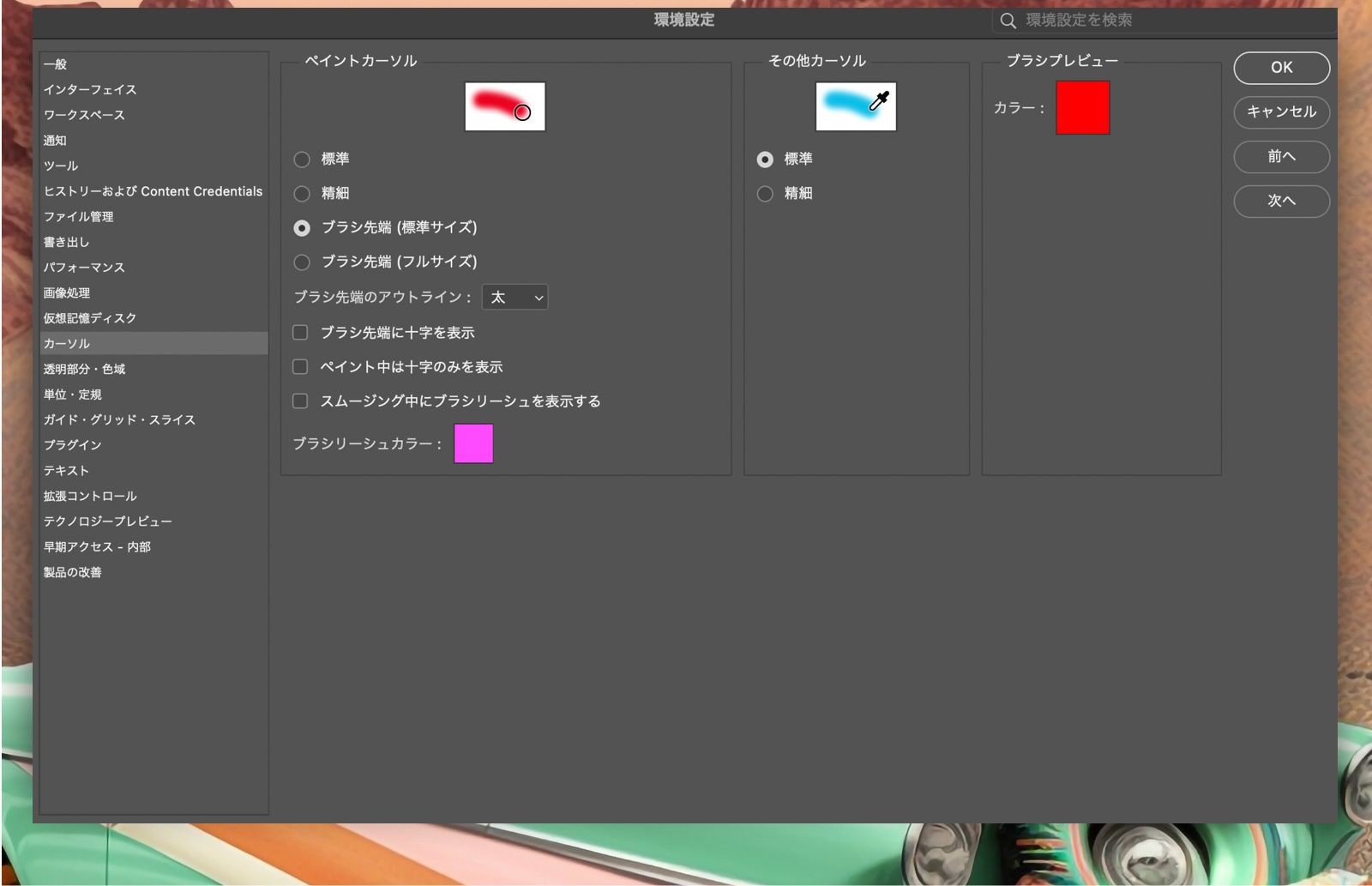Click the キャンセル button
The image size is (1372, 886).
(x=1282, y=112)
